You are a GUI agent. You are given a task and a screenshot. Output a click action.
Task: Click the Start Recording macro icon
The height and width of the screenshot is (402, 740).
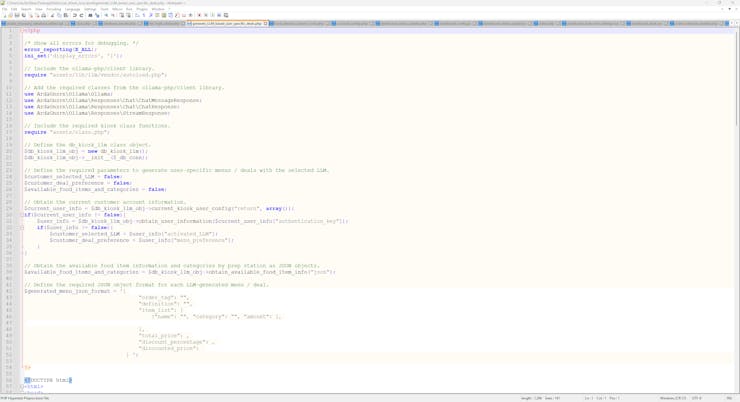pos(199,15)
